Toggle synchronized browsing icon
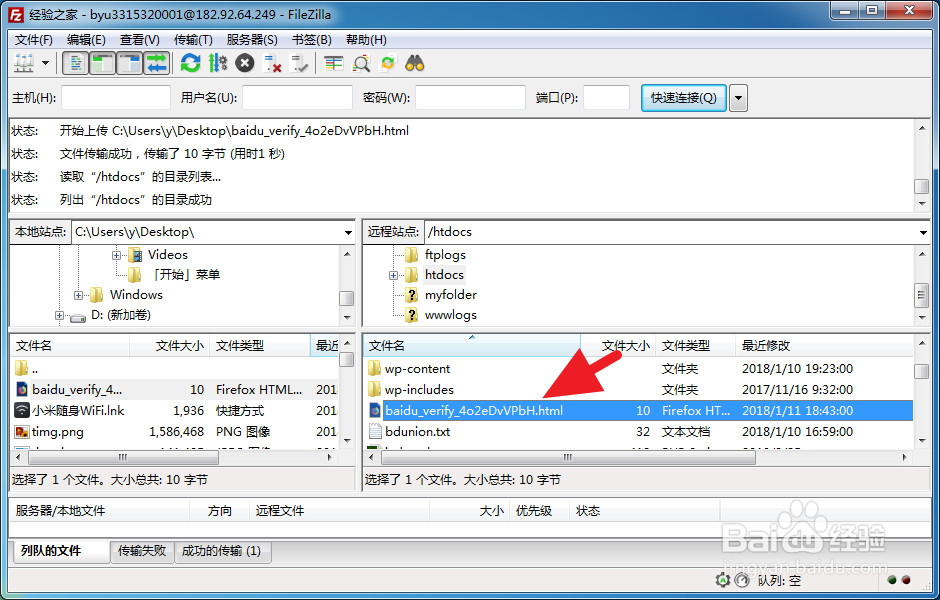The width and height of the screenshot is (940, 600). [x=388, y=63]
